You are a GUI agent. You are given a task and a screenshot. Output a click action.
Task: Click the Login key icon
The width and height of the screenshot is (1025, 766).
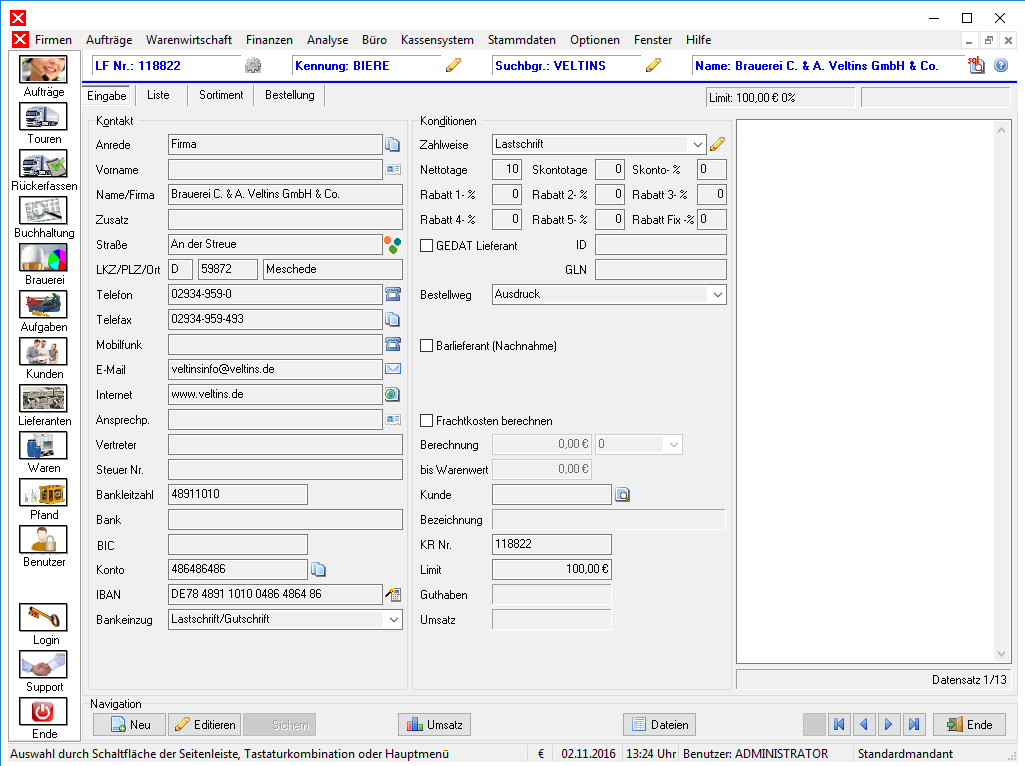[43, 618]
